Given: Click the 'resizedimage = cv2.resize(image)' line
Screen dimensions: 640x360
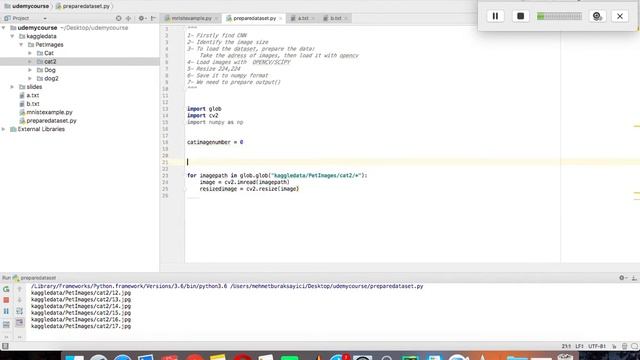Looking at the screenshot, I should click(x=249, y=189).
